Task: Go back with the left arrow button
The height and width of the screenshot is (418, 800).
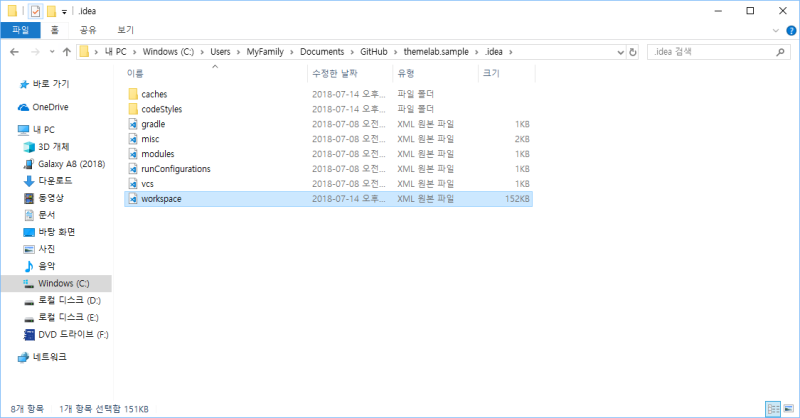Action: [14, 52]
